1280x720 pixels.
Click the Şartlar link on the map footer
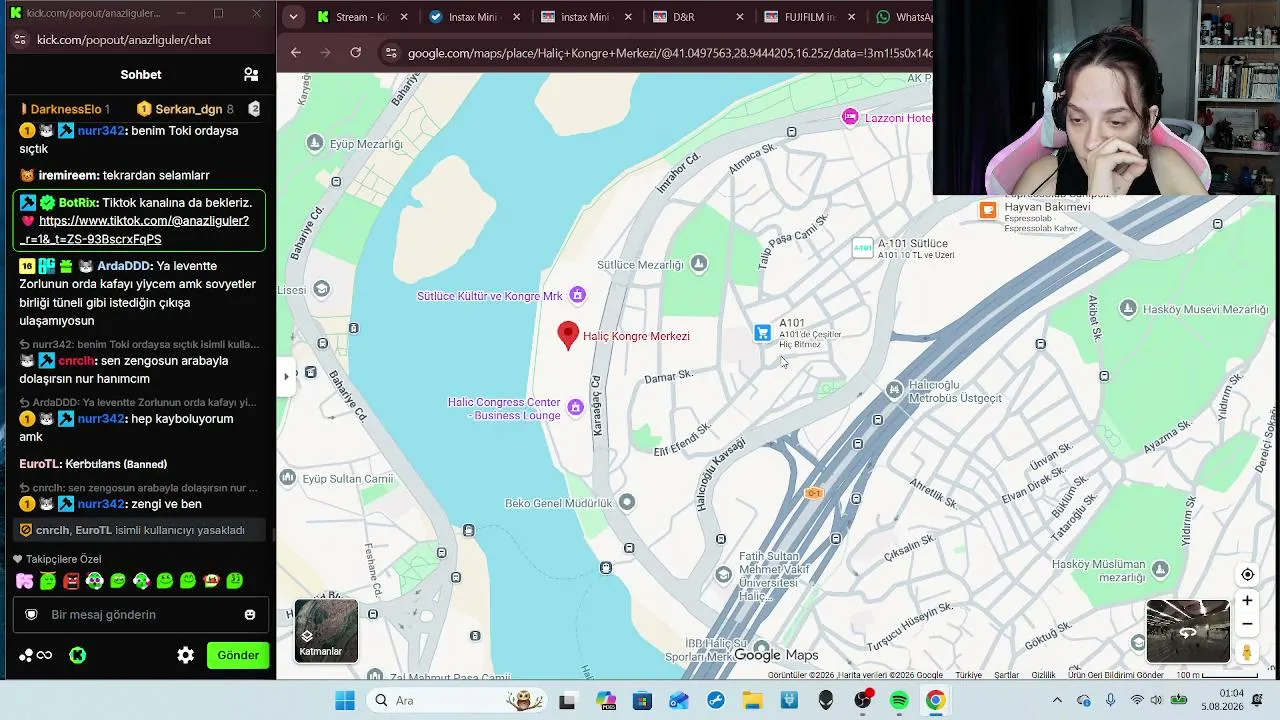click(1006, 675)
